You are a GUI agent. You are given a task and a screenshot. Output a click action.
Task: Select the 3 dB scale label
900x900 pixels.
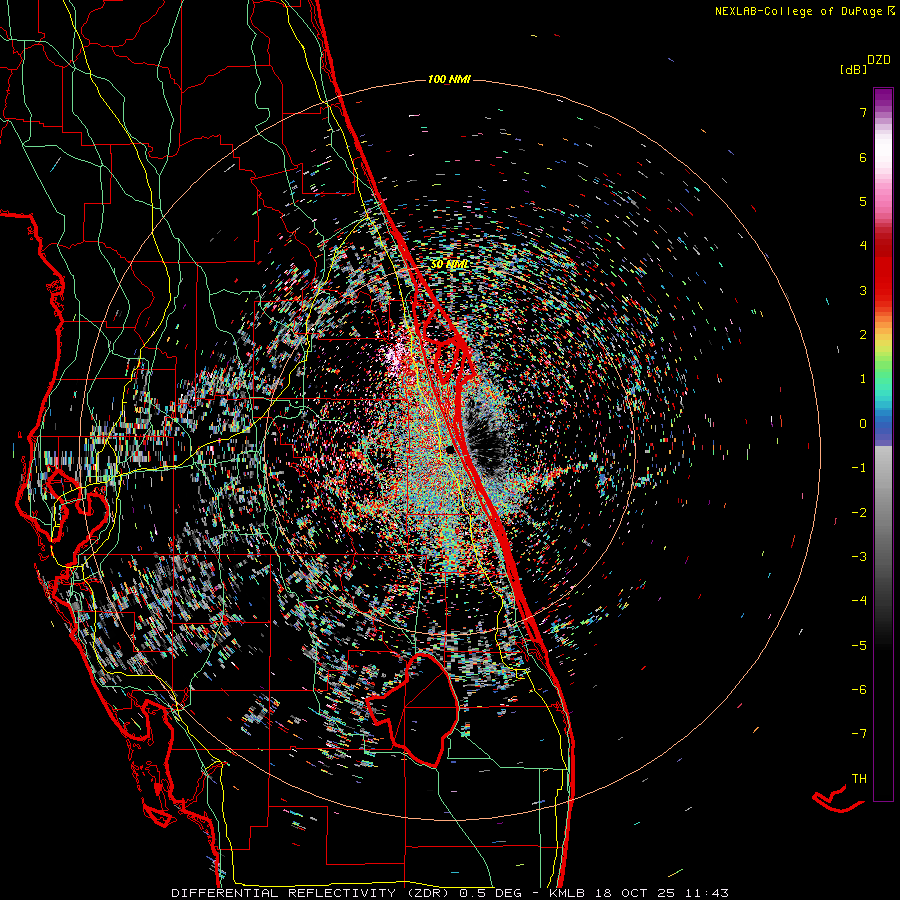(862, 290)
